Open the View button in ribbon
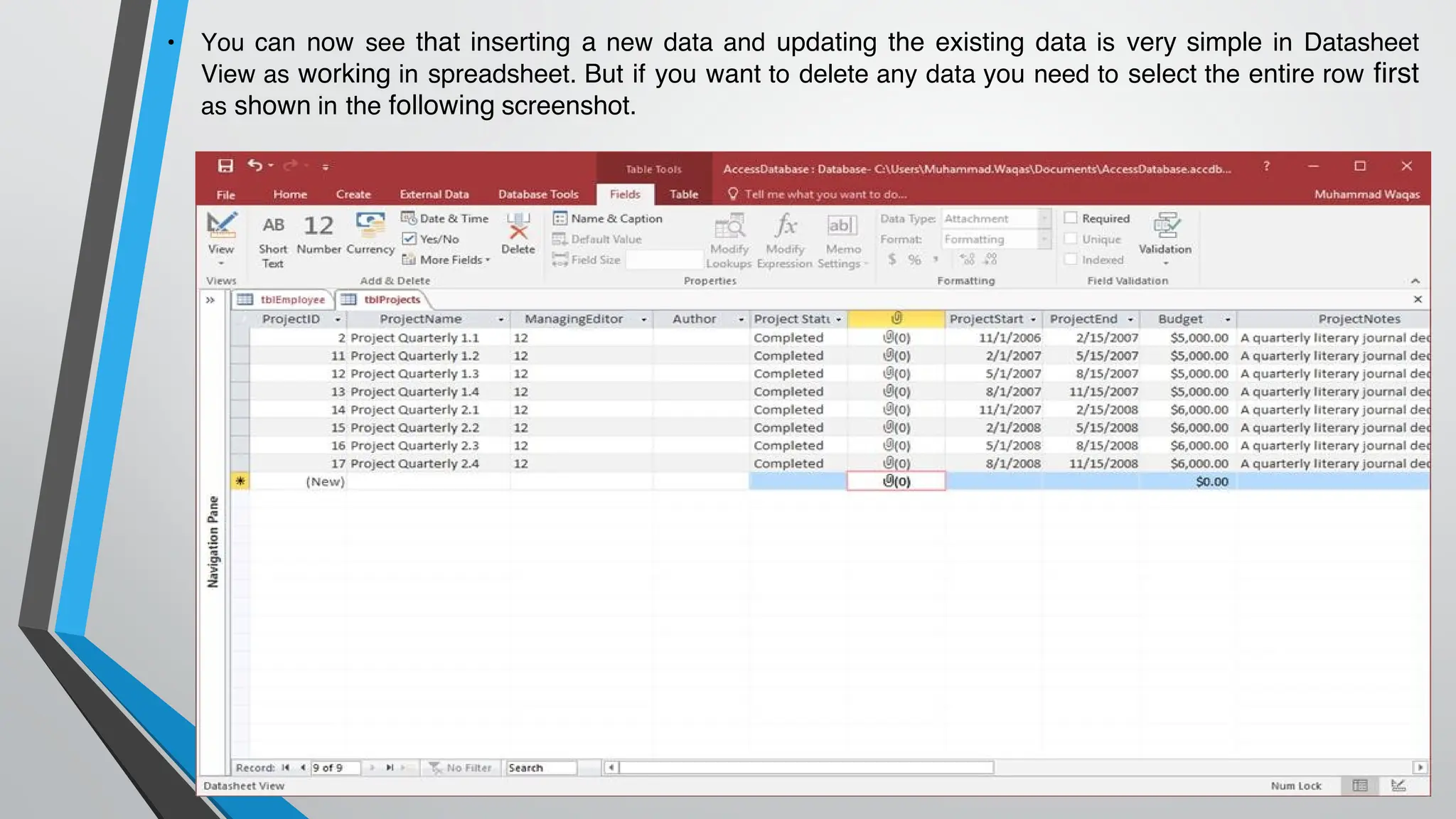 pos(221,238)
